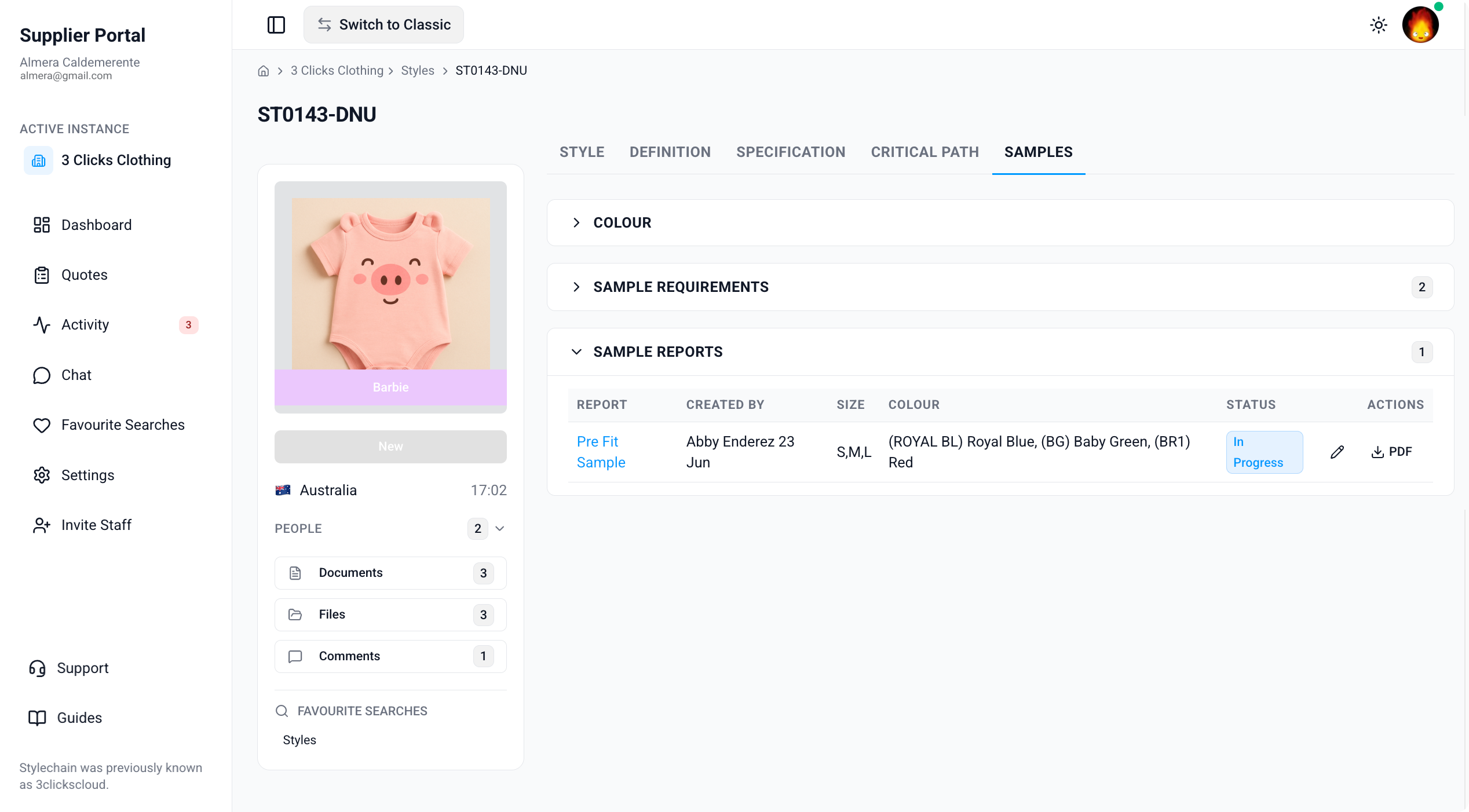The height and width of the screenshot is (812, 1469).
Task: Open the Styles favourite search
Action: pyautogui.click(x=299, y=740)
